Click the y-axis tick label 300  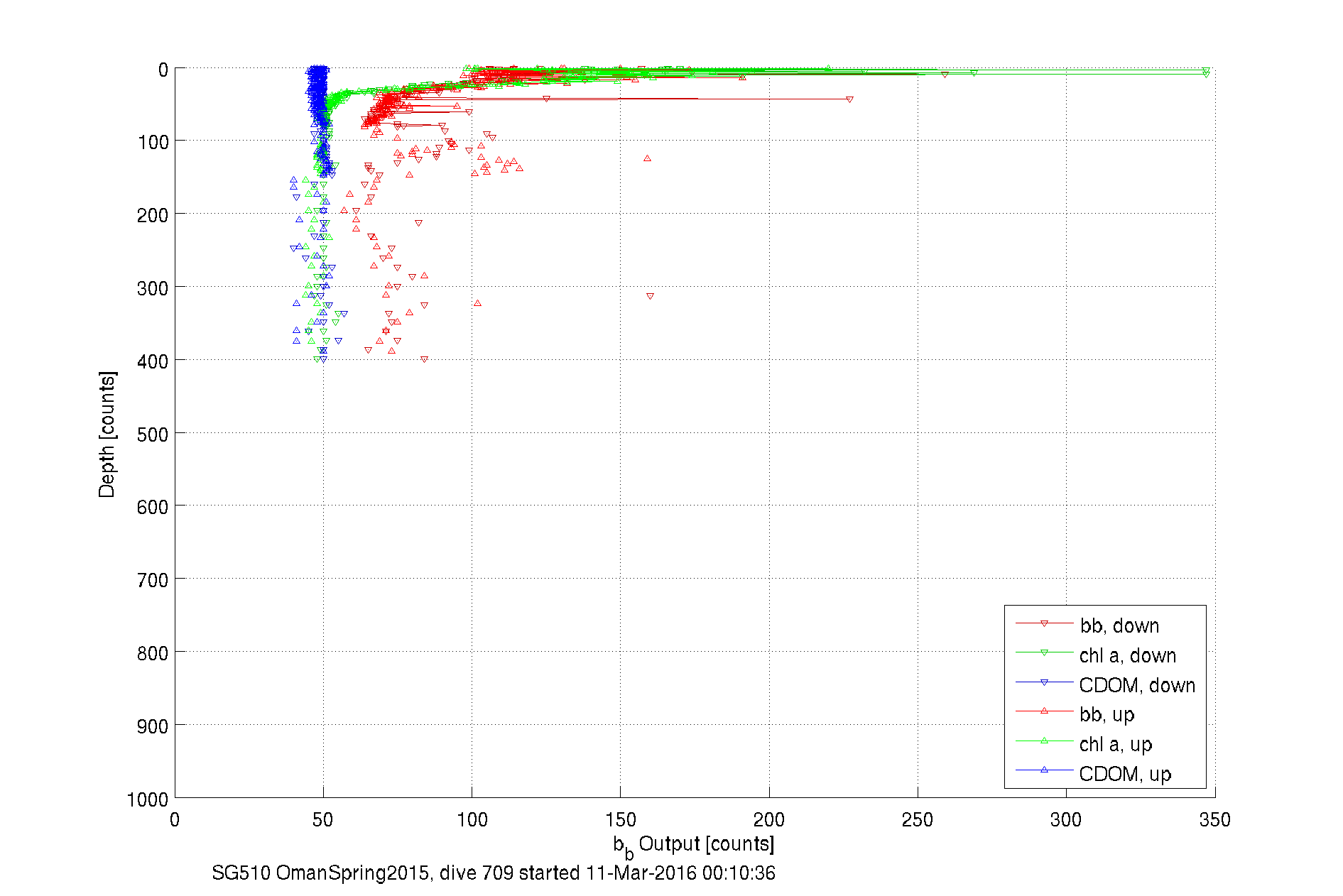tap(153, 288)
